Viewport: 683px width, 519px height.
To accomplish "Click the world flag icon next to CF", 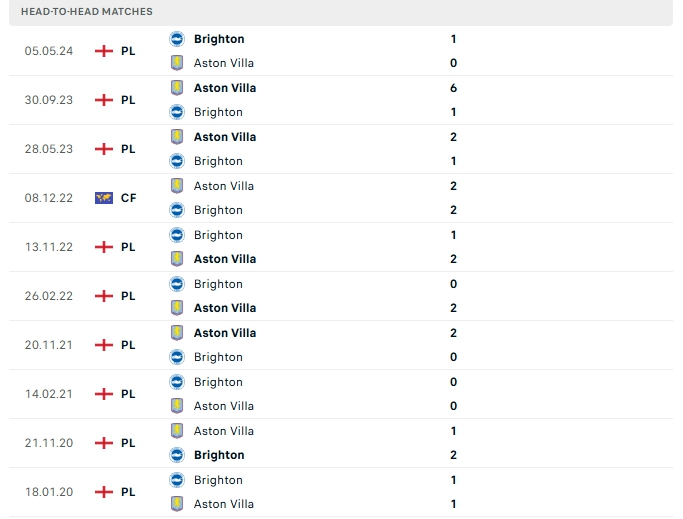I will [x=104, y=198].
